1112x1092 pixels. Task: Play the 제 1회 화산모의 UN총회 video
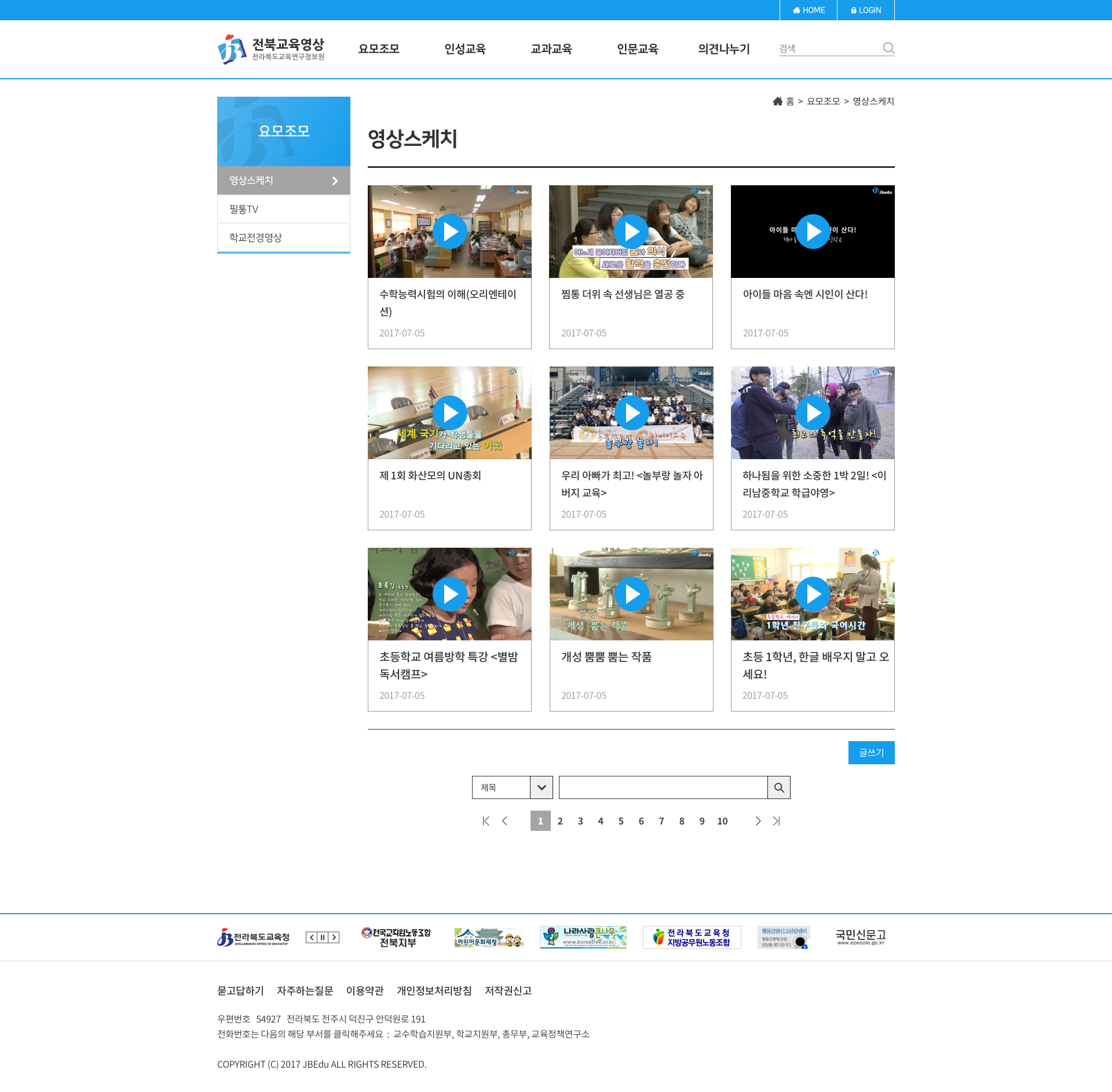click(x=450, y=413)
